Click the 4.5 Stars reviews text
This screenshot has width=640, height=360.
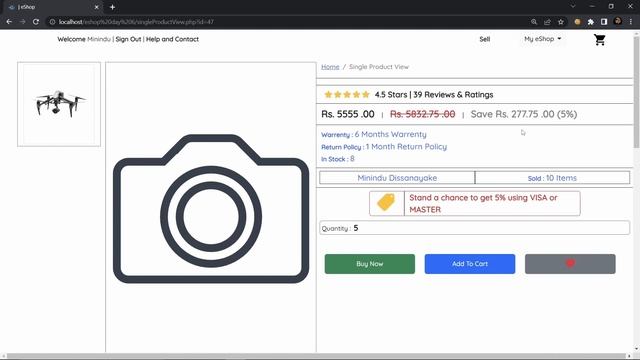click(x=434, y=95)
